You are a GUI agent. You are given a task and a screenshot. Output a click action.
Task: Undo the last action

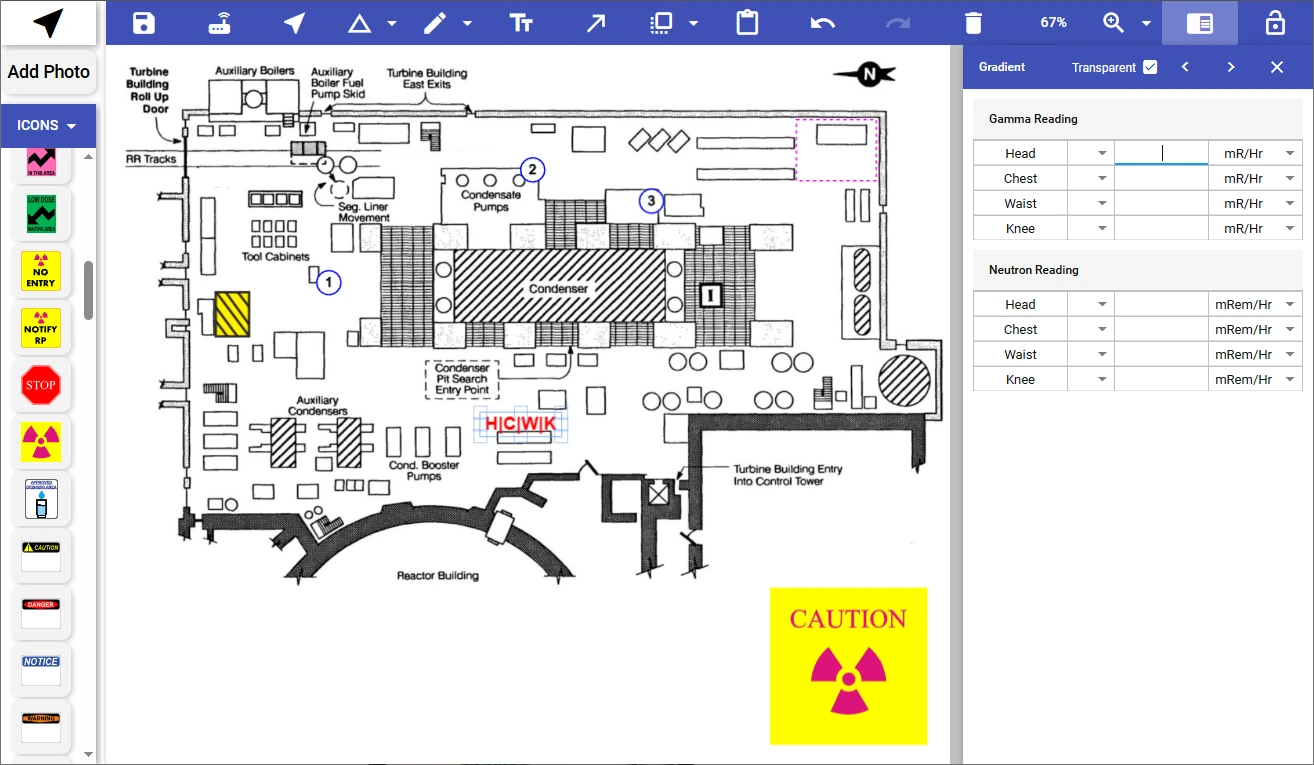(822, 23)
